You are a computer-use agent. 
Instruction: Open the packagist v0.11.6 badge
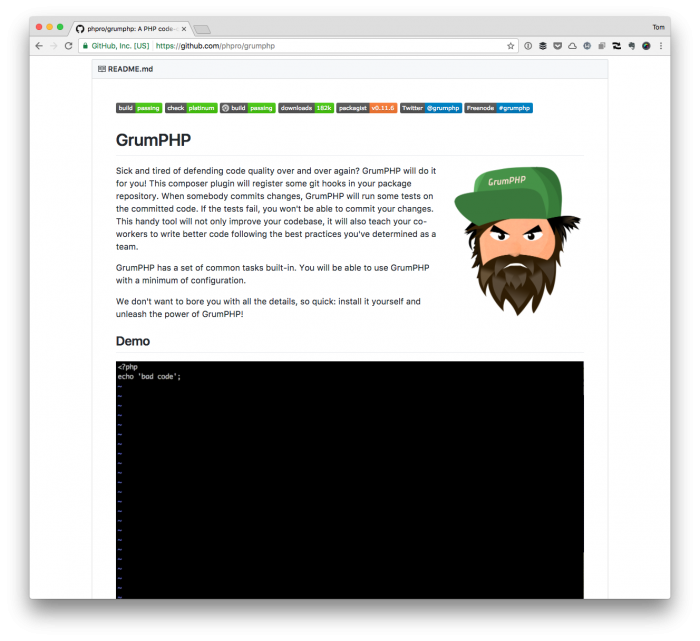point(367,108)
